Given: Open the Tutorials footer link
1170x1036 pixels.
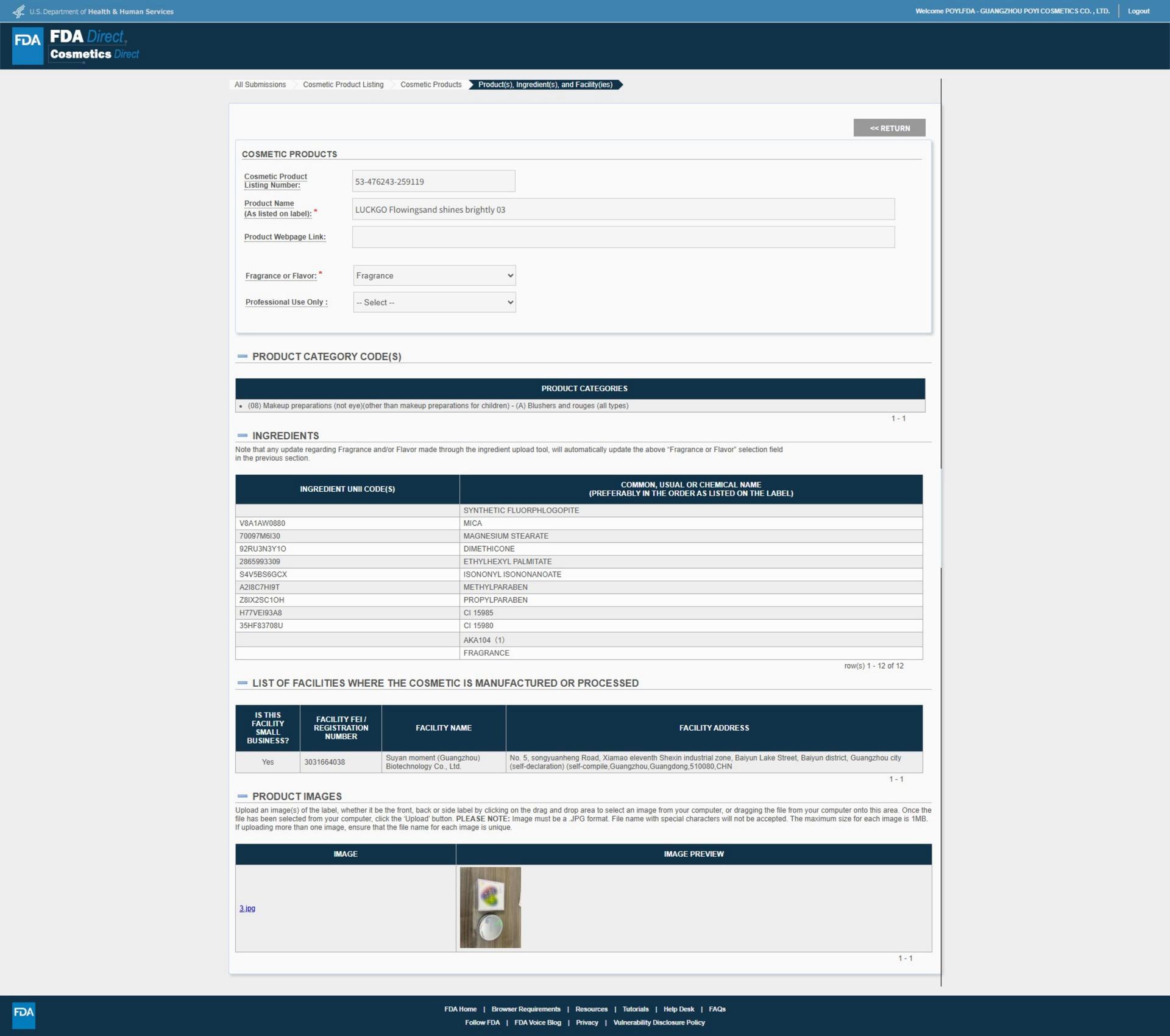Looking at the screenshot, I should [x=635, y=1009].
